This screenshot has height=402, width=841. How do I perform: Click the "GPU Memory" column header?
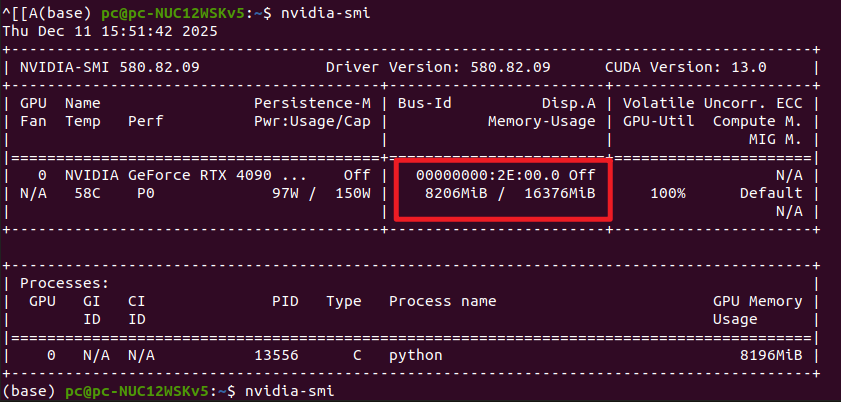[758, 301]
